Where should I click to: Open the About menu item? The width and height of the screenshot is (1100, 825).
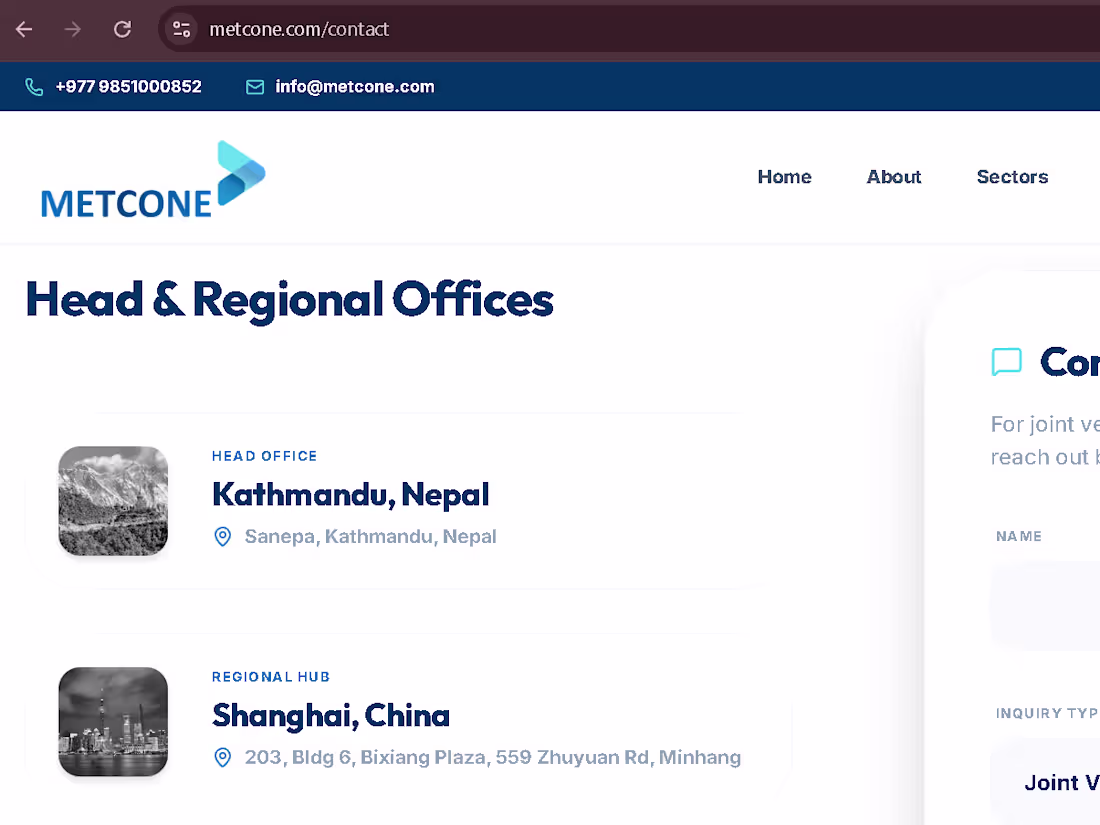(894, 177)
